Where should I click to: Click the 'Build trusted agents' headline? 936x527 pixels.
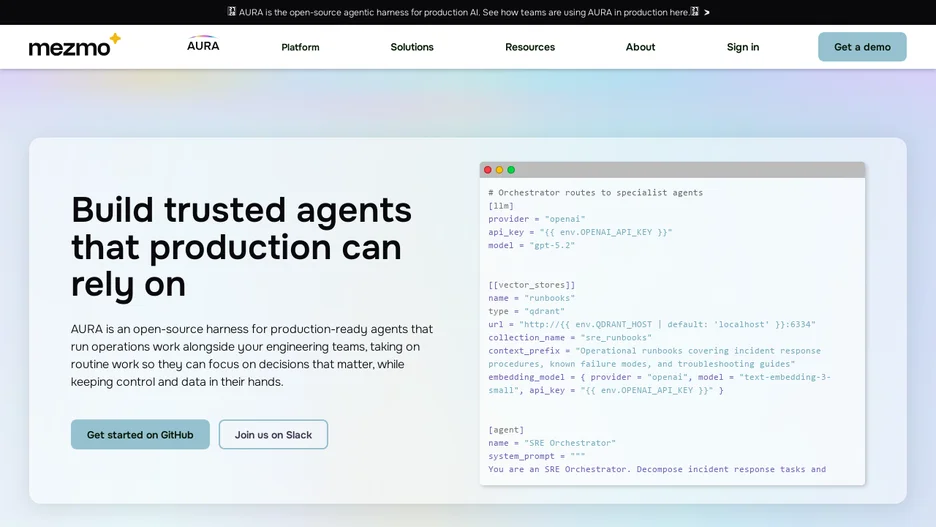click(241, 246)
